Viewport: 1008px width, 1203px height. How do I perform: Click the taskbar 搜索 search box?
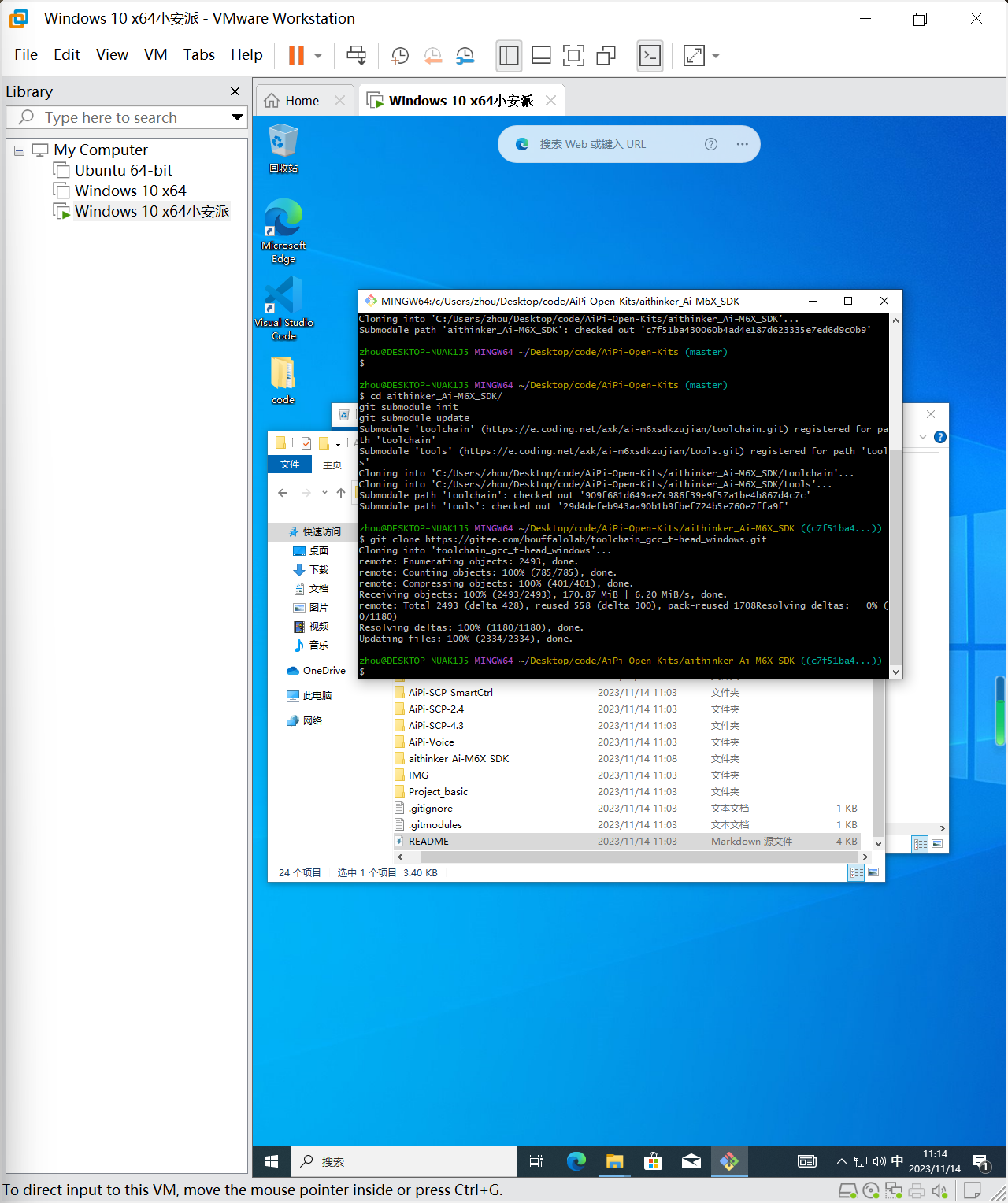point(404,1161)
